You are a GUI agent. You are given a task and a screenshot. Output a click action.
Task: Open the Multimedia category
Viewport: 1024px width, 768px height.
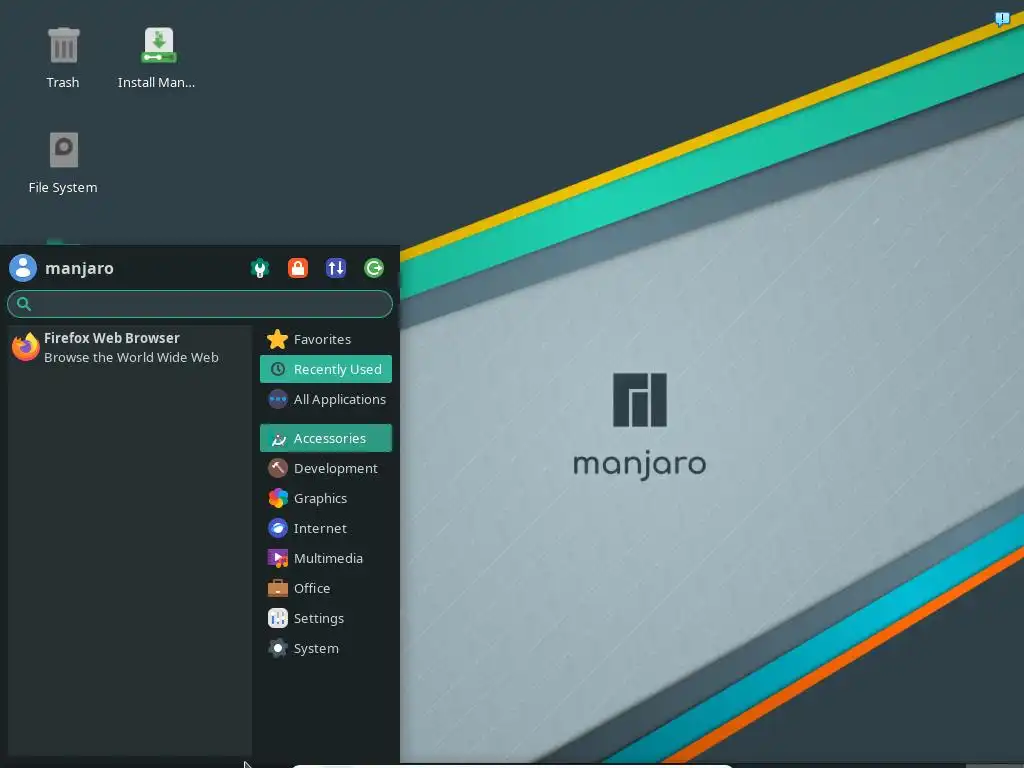326,558
